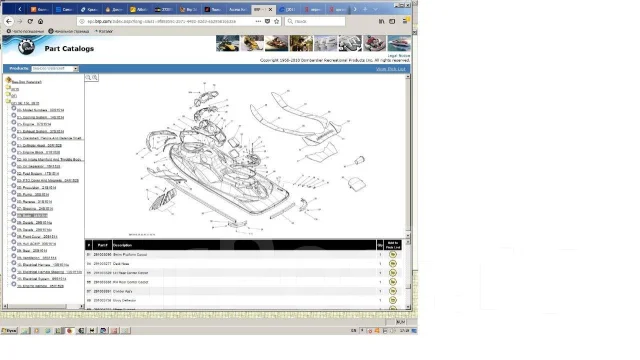Image resolution: width=640 pixels, height=360 pixels.
Task: Open the Oil Separator catalog section
Action: [38, 167]
